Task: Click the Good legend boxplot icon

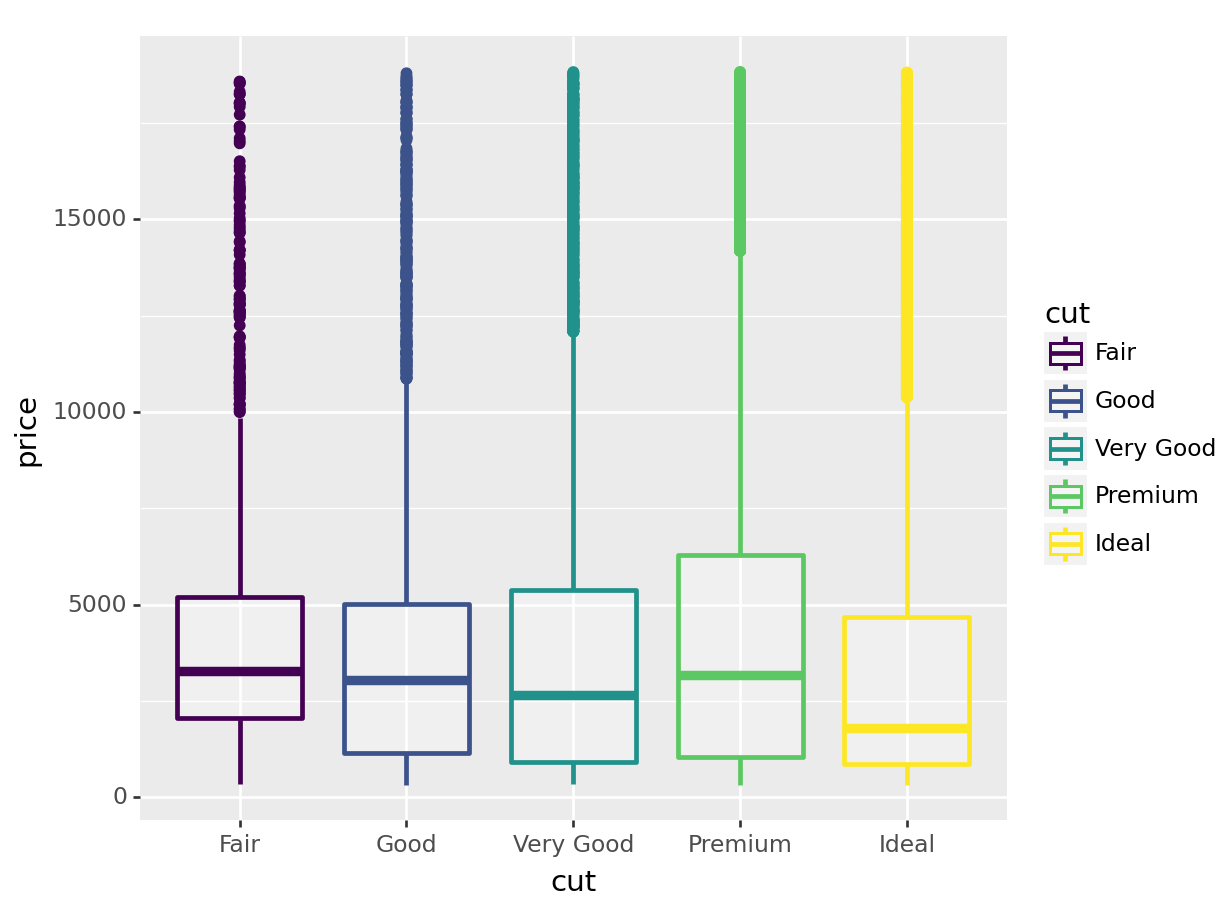Action: (1065, 401)
